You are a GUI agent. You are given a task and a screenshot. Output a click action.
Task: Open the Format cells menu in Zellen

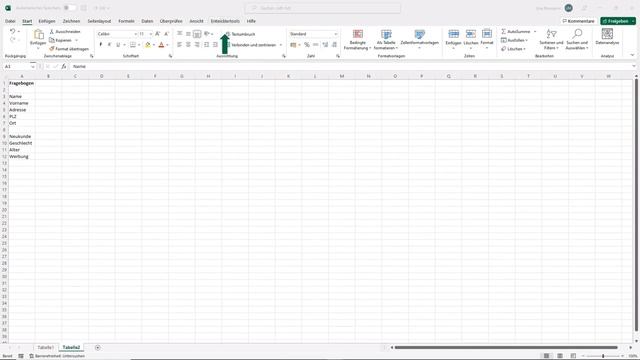tap(487, 39)
